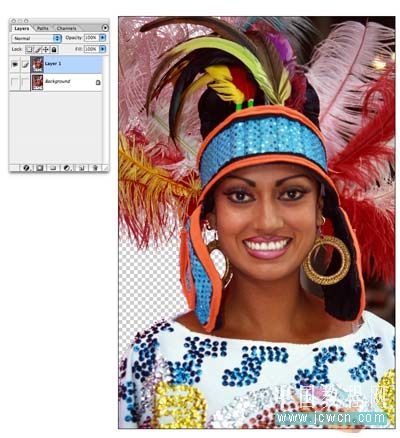Click lock image pixels brush icon
Screen dimensions: 400x438
38,49
